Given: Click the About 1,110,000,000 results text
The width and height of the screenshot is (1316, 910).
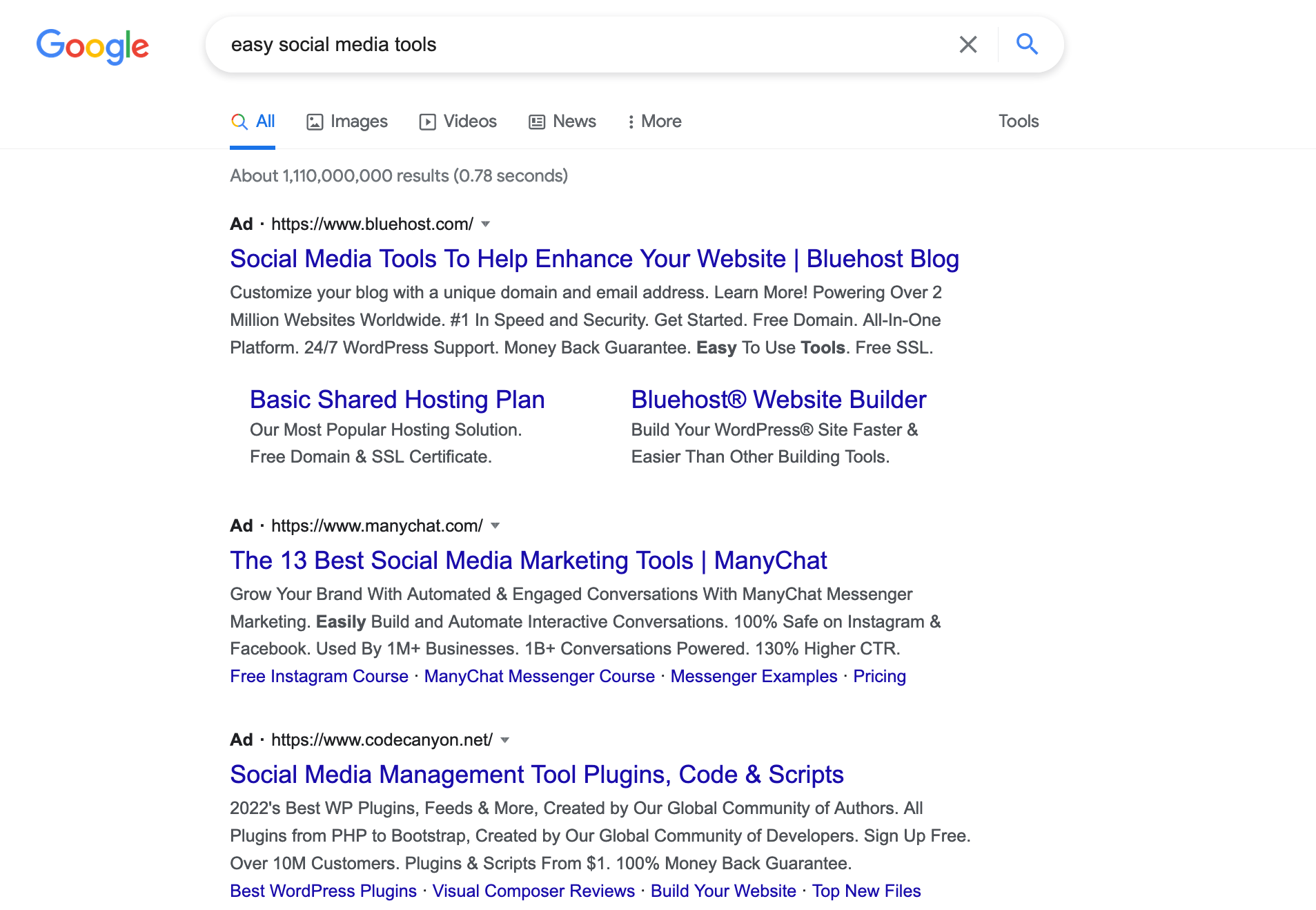Looking at the screenshot, I should (399, 176).
